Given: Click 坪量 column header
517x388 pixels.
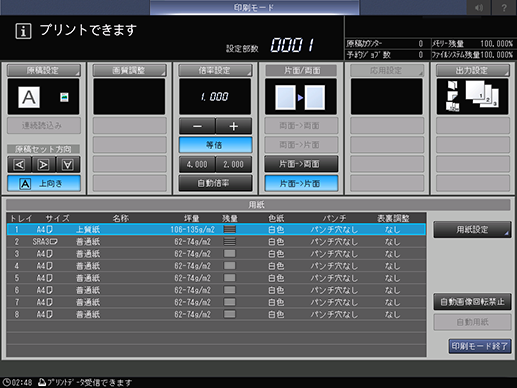Looking at the screenshot, I should [192, 218].
